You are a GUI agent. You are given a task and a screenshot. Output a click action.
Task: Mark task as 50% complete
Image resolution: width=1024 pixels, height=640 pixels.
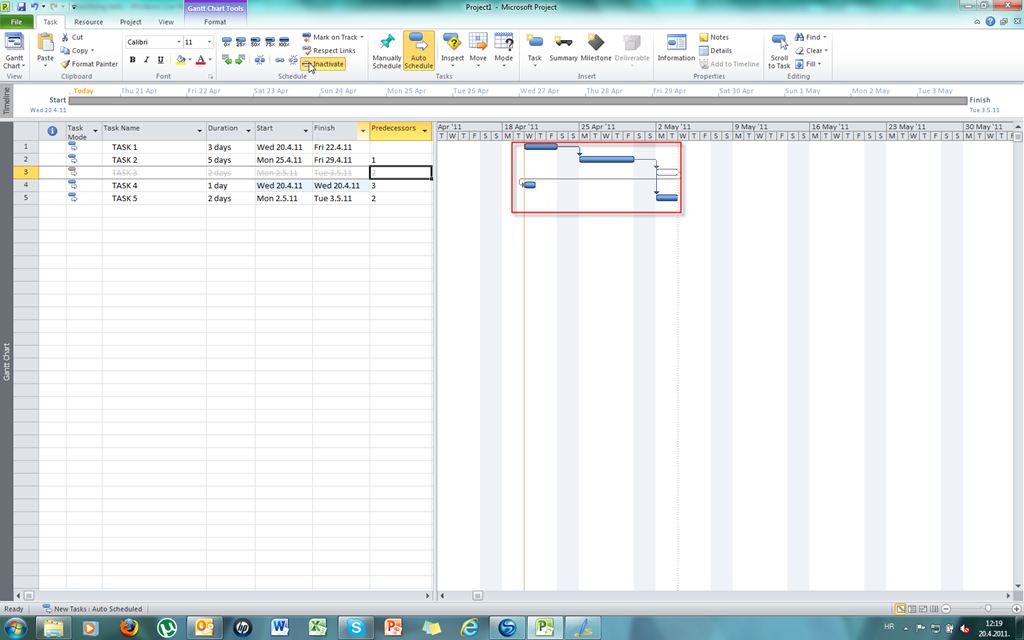point(255,43)
